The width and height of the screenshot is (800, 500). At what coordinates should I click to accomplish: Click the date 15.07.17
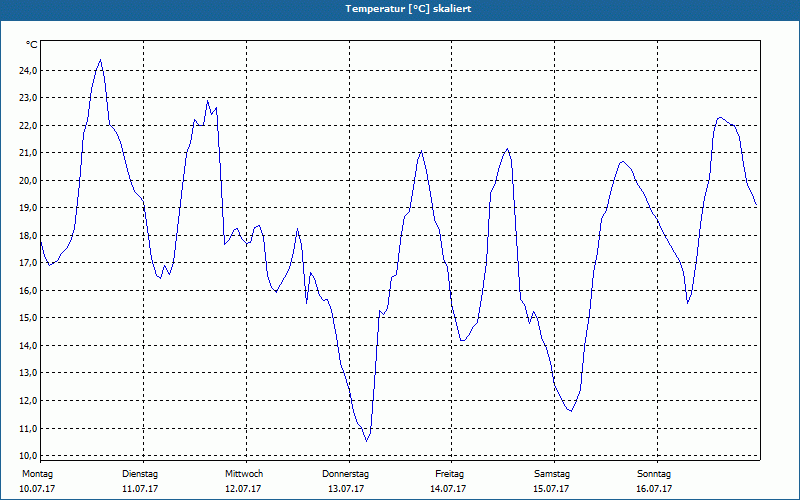[551, 489]
